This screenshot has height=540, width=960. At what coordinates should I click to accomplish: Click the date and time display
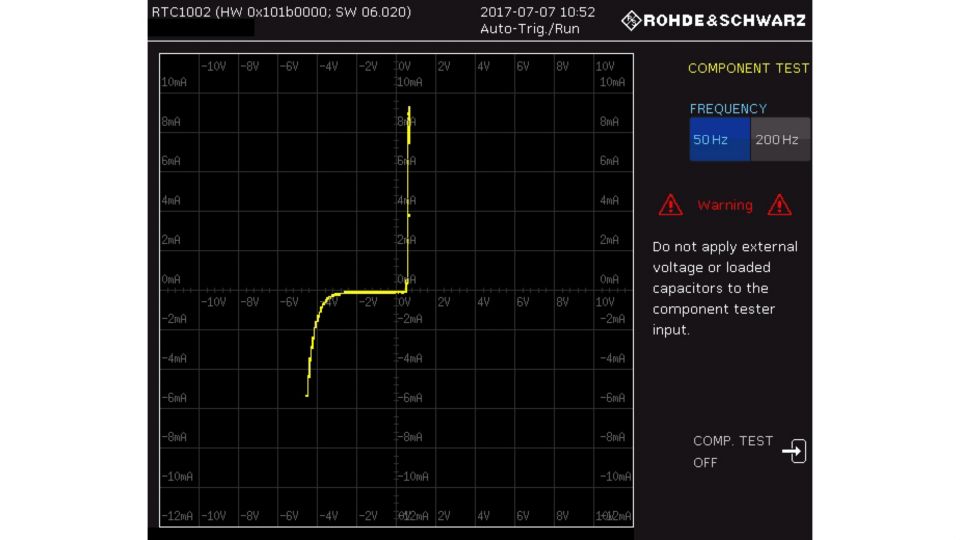pos(537,12)
